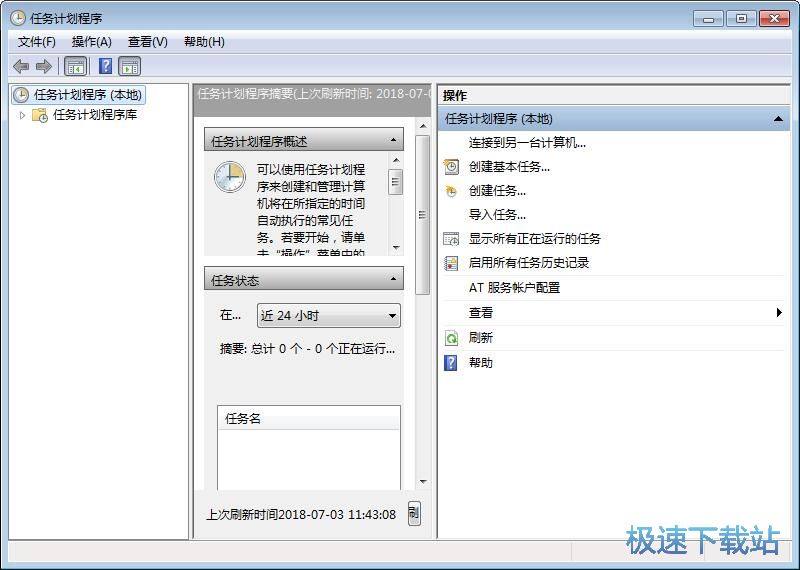Click folder icon of 任务计划程序库
800x570 pixels.
[40, 115]
